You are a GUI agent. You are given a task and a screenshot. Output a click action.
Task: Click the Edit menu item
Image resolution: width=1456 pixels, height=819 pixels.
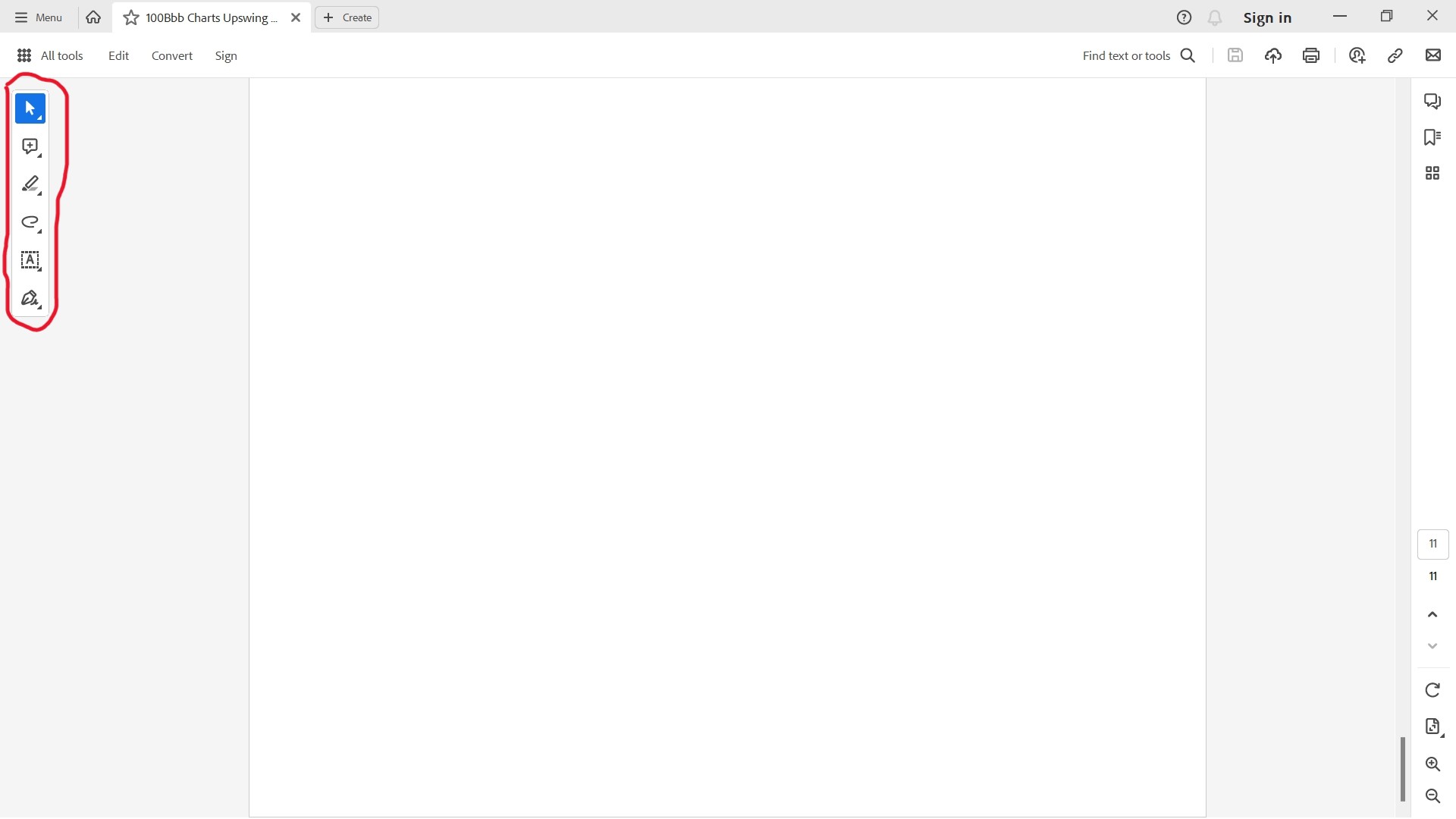[x=118, y=55]
